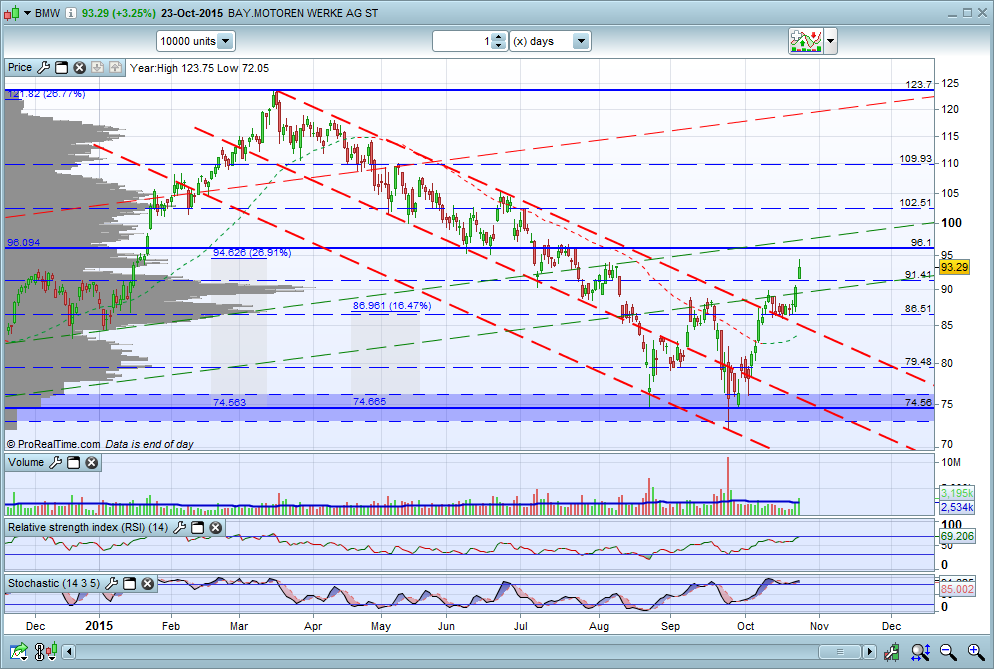Click the 91.41 level label

pos(919,275)
